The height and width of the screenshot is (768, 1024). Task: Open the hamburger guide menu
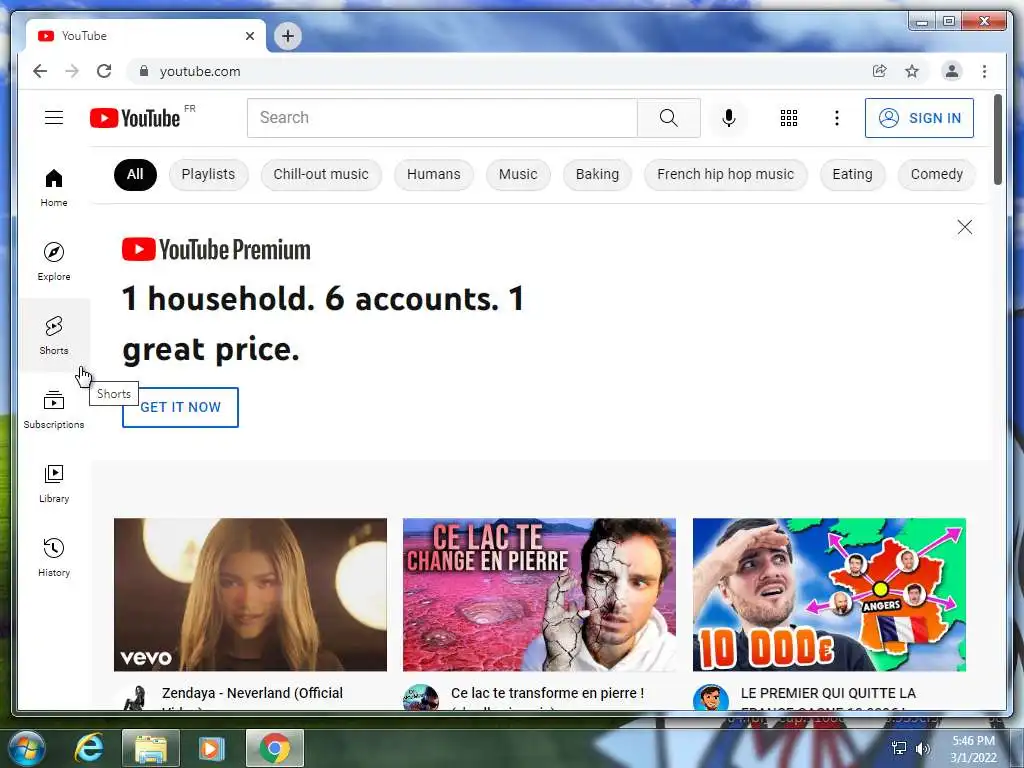tap(54, 118)
